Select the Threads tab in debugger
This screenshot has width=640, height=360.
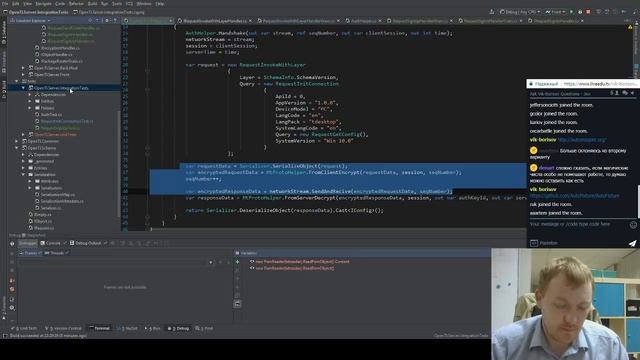point(56,253)
